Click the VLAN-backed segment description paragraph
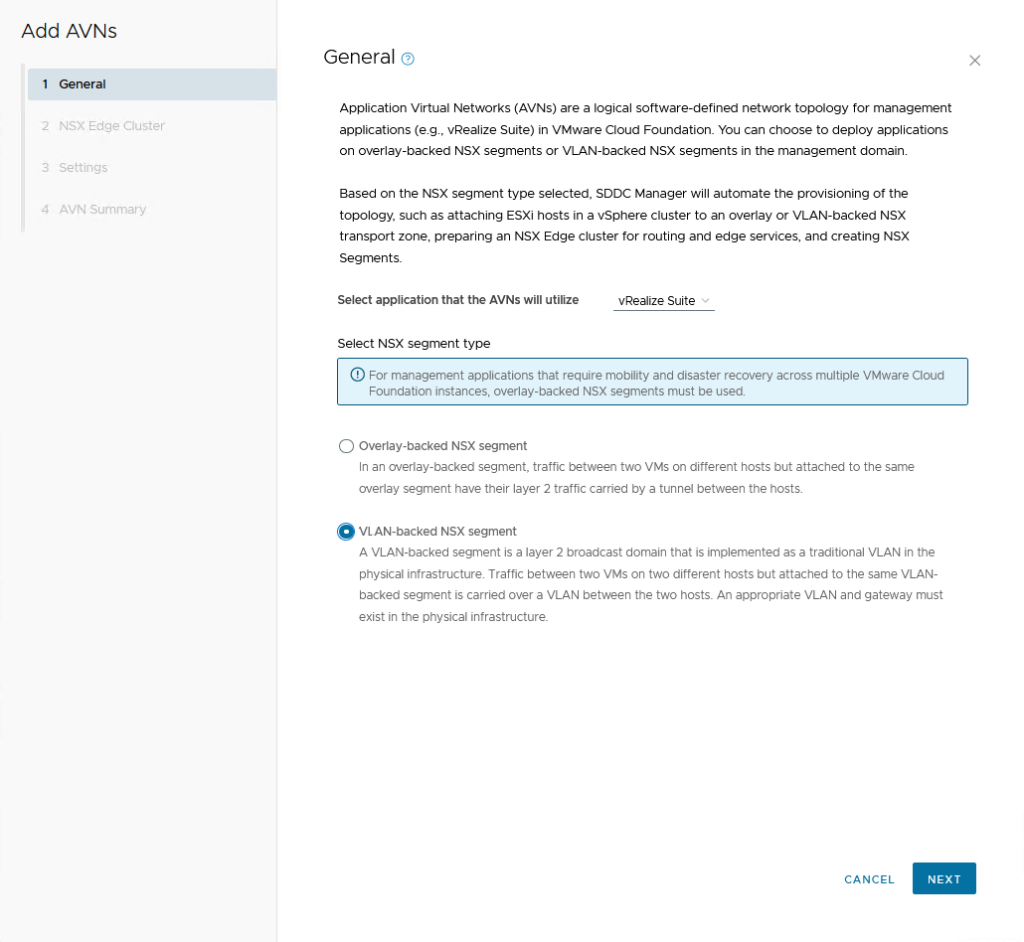This screenshot has width=1024, height=942. (650, 584)
